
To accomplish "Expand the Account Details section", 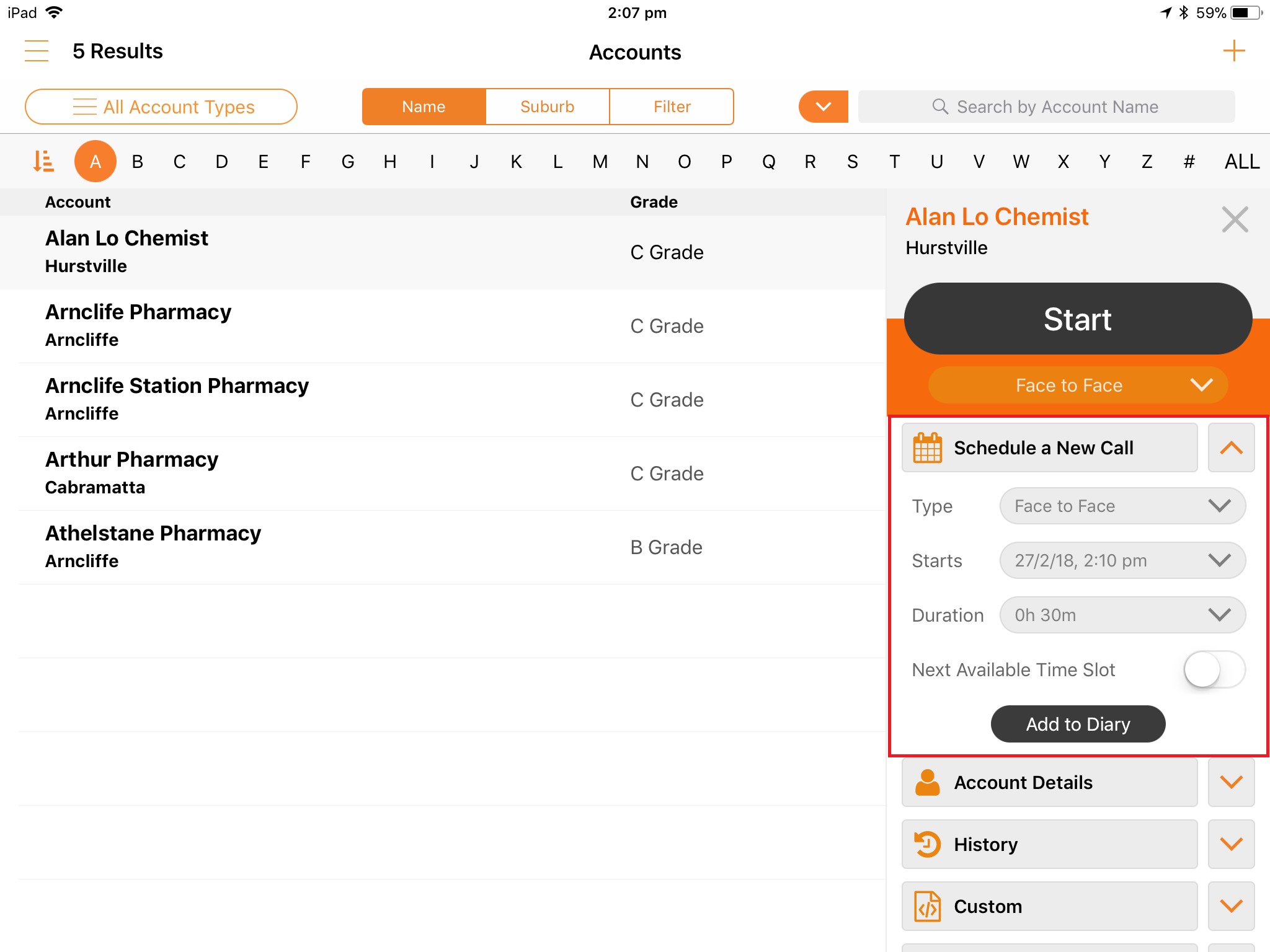I will point(1231,782).
